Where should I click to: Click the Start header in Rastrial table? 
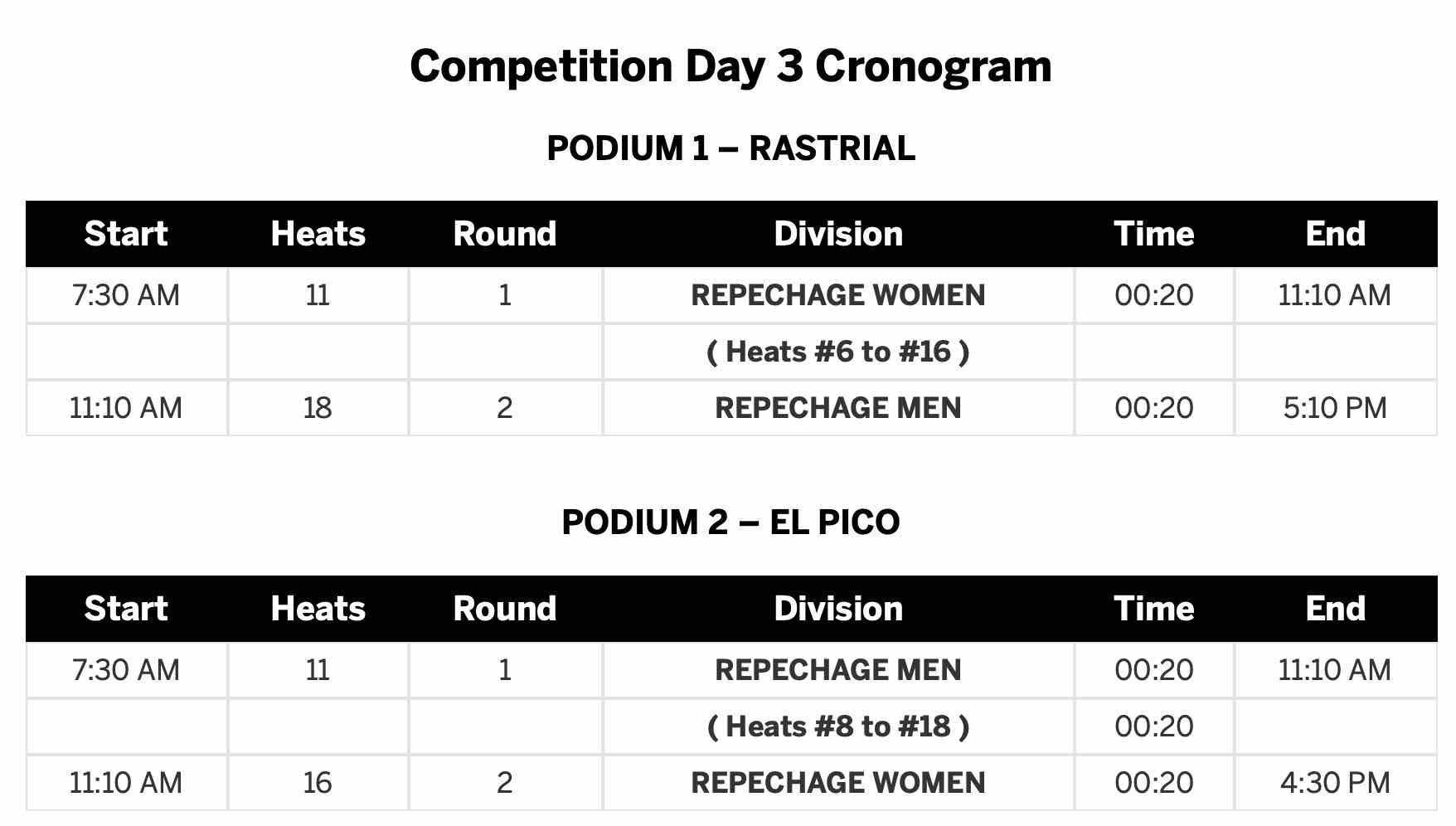(126, 234)
